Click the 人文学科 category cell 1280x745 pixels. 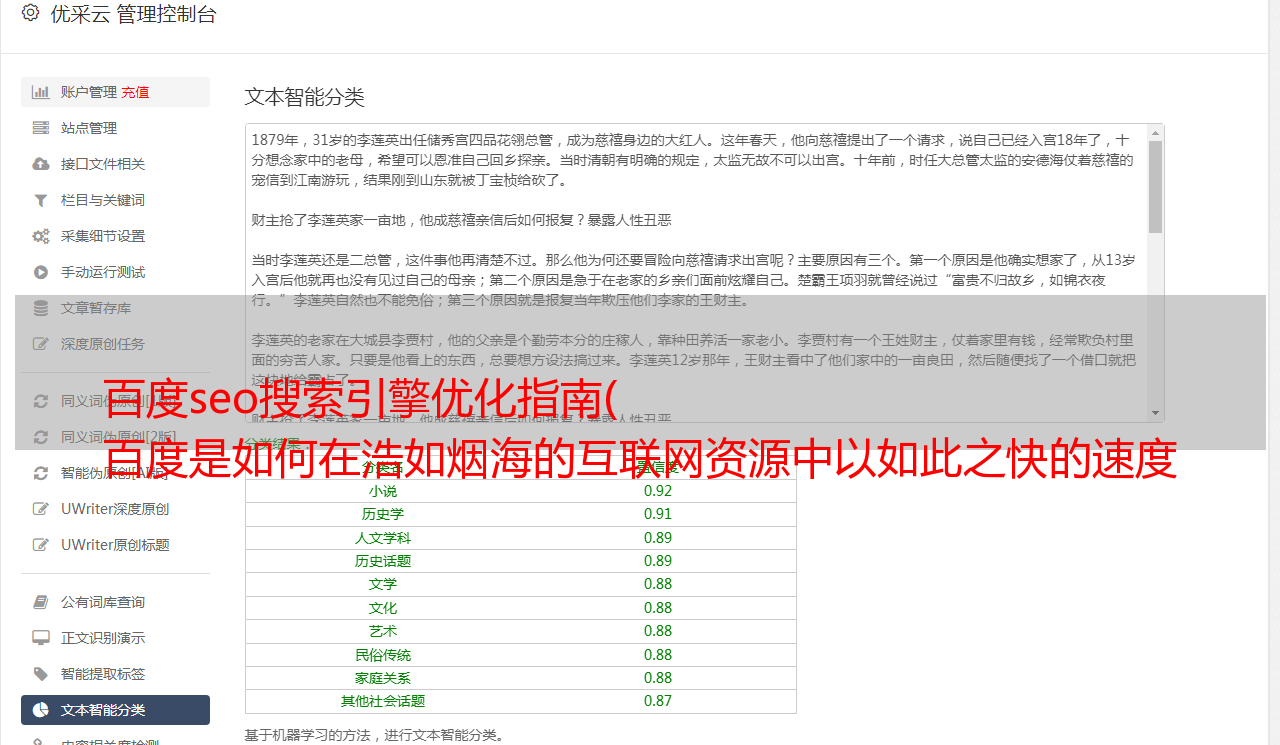pos(383,538)
